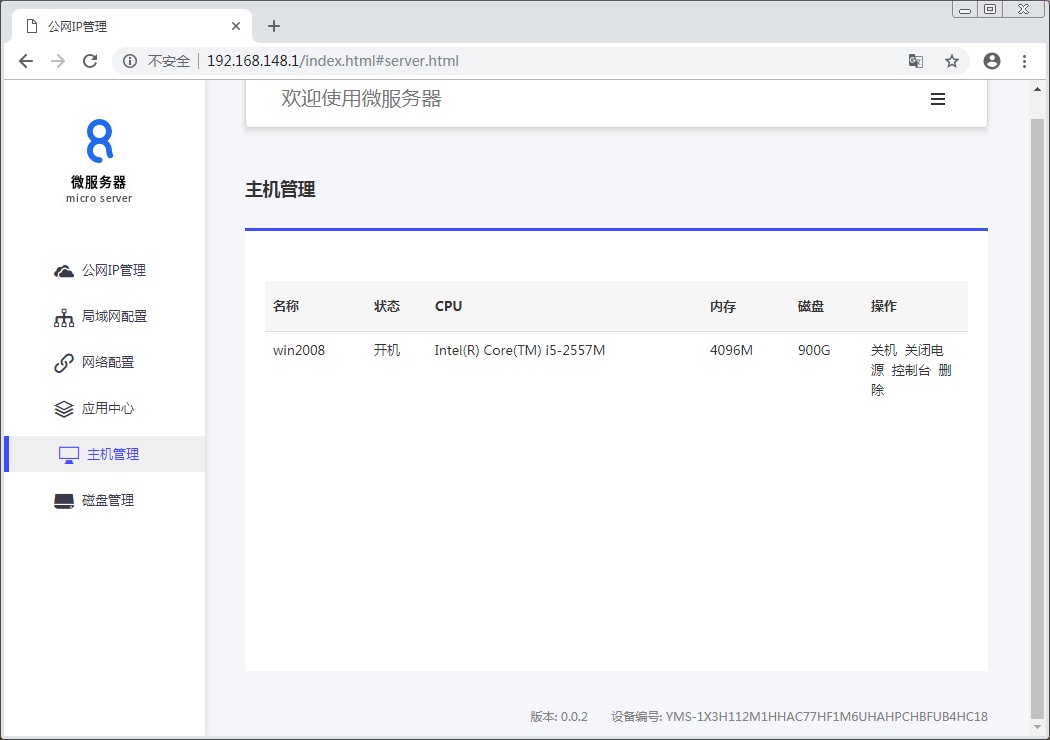Click the layers icon for 应用中心
Viewport: 1050px width, 740px height.
[64, 409]
